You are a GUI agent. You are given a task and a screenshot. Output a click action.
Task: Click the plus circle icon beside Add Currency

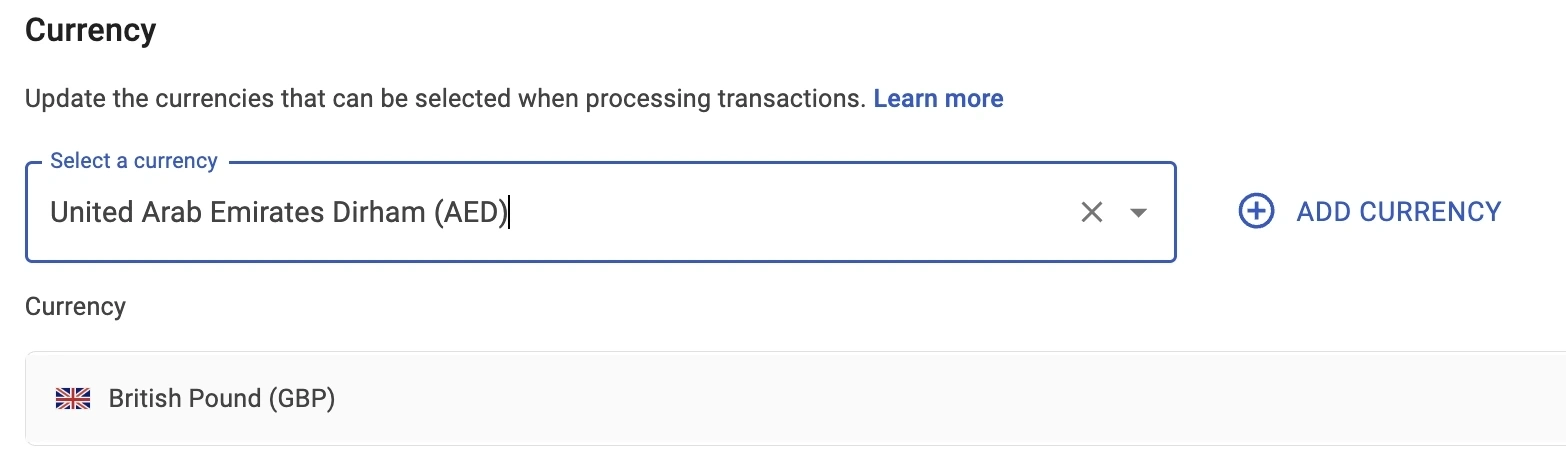[x=1256, y=212]
